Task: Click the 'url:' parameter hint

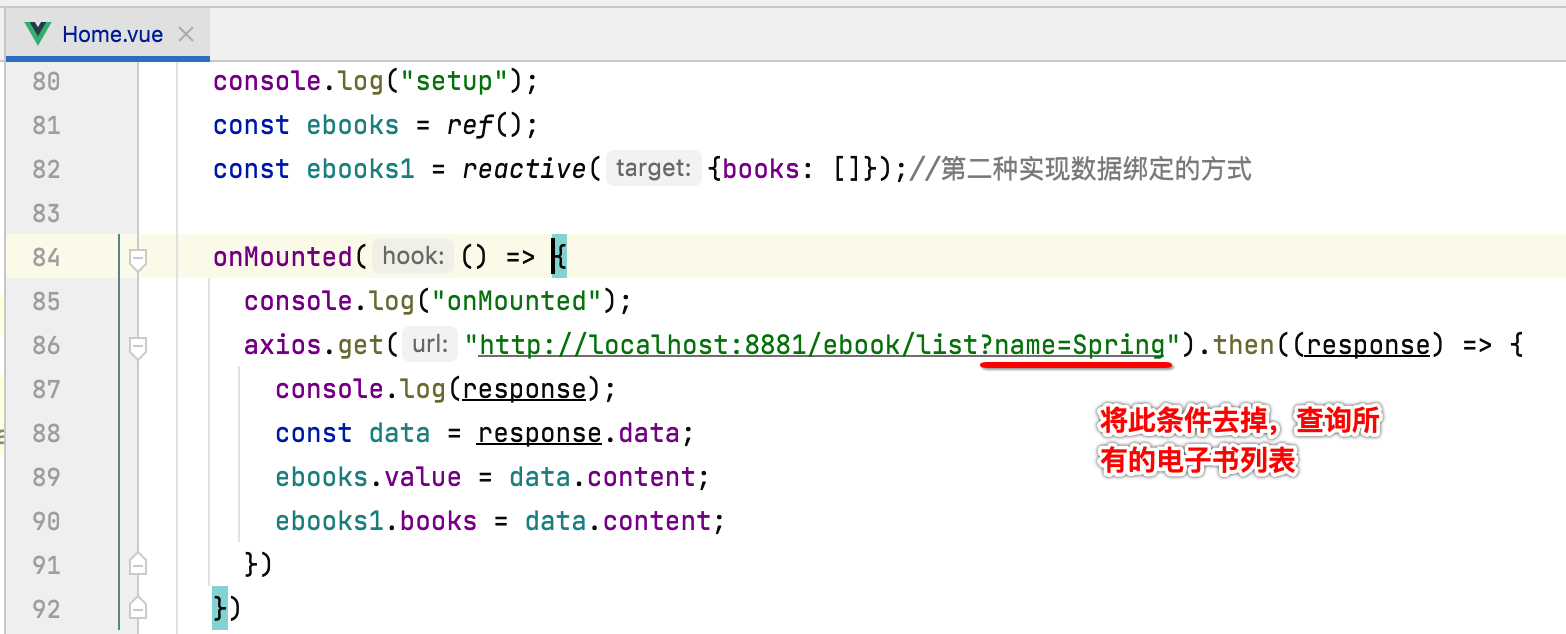Action: click(430, 345)
